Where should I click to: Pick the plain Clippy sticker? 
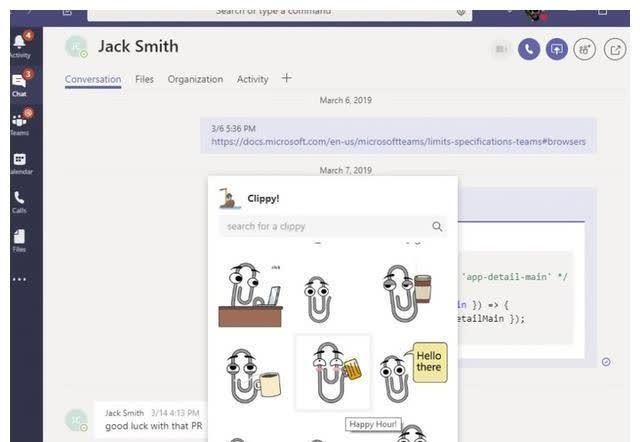pyautogui.click(x=318, y=299)
